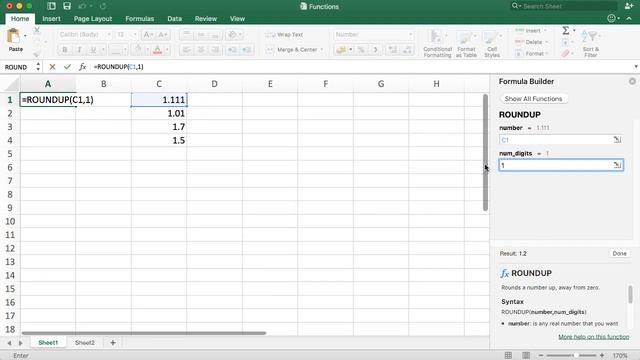Image resolution: width=640 pixels, height=360 pixels.
Task: Click the font color A icon
Action: (157, 50)
